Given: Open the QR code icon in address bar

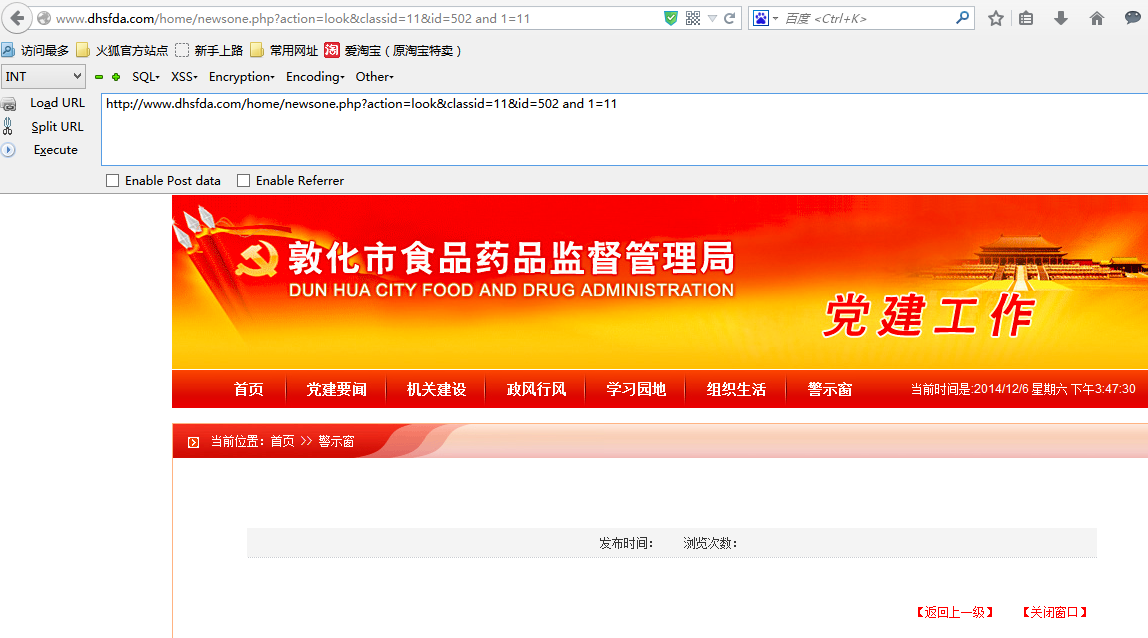Looking at the screenshot, I should [693, 18].
